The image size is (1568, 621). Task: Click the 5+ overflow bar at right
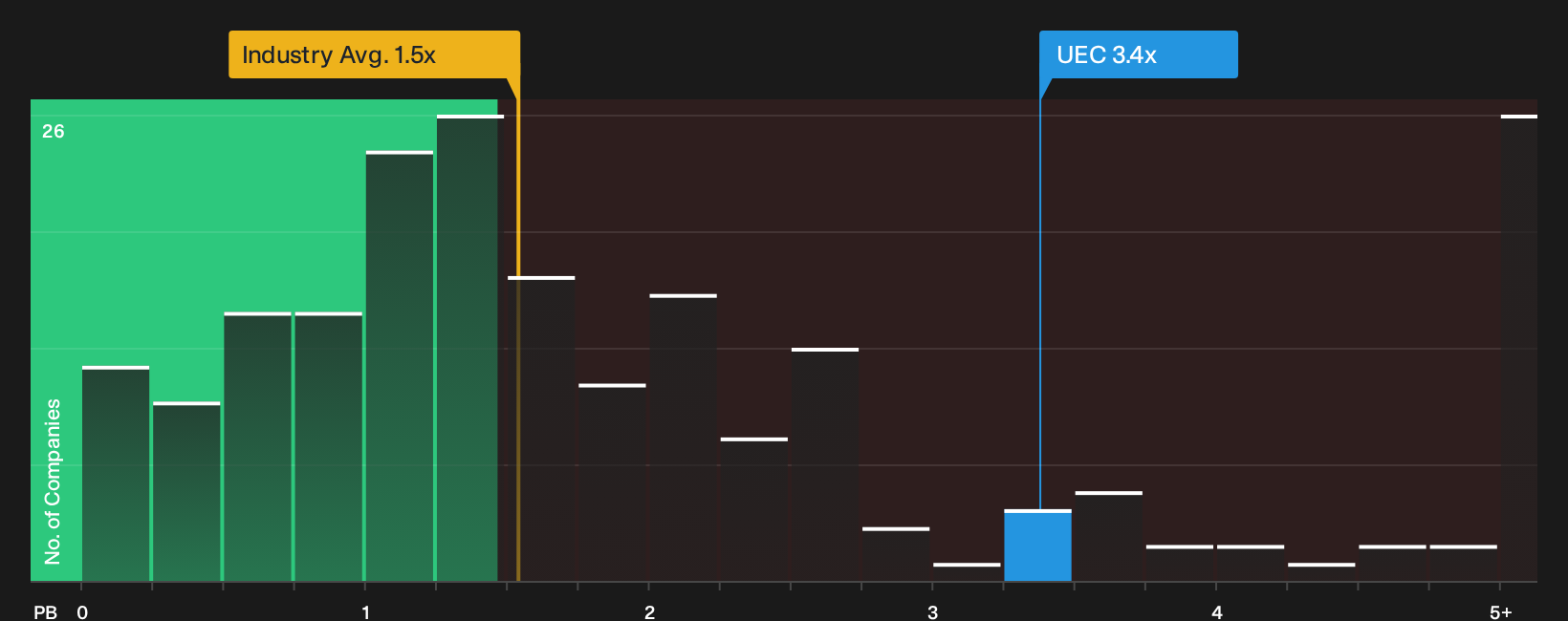point(1518,348)
